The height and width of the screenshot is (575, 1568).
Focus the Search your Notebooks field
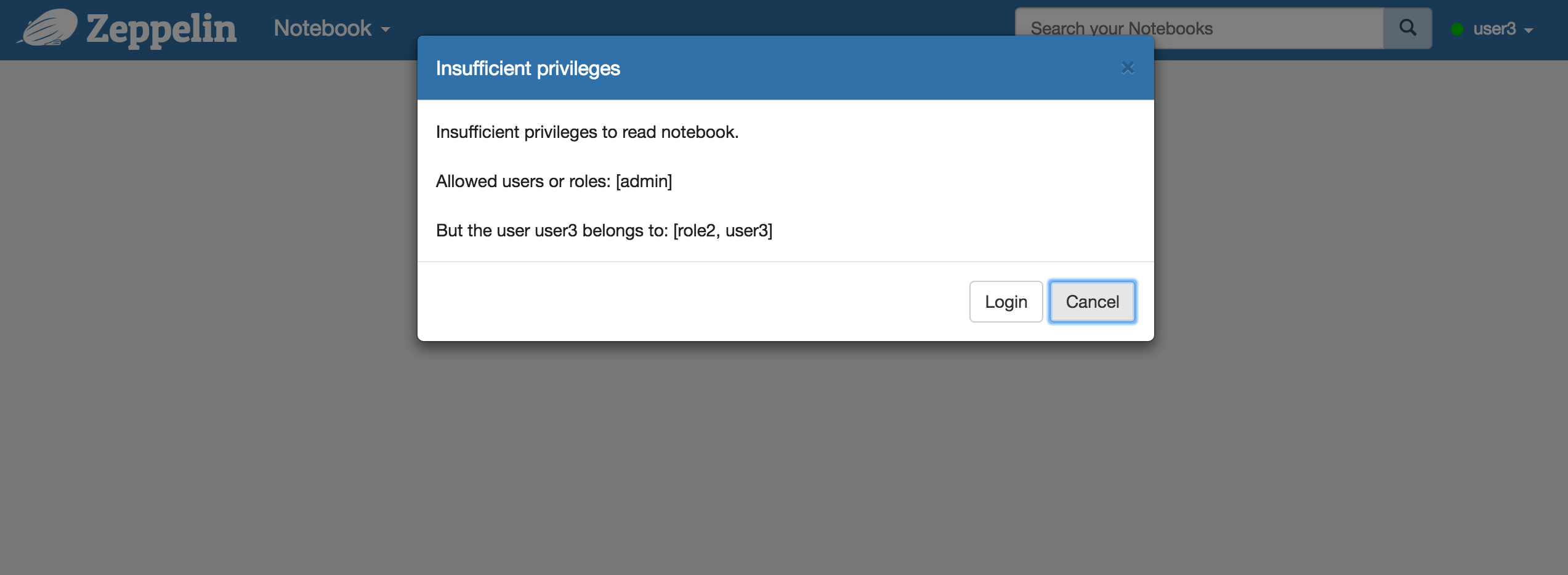tap(1198, 28)
